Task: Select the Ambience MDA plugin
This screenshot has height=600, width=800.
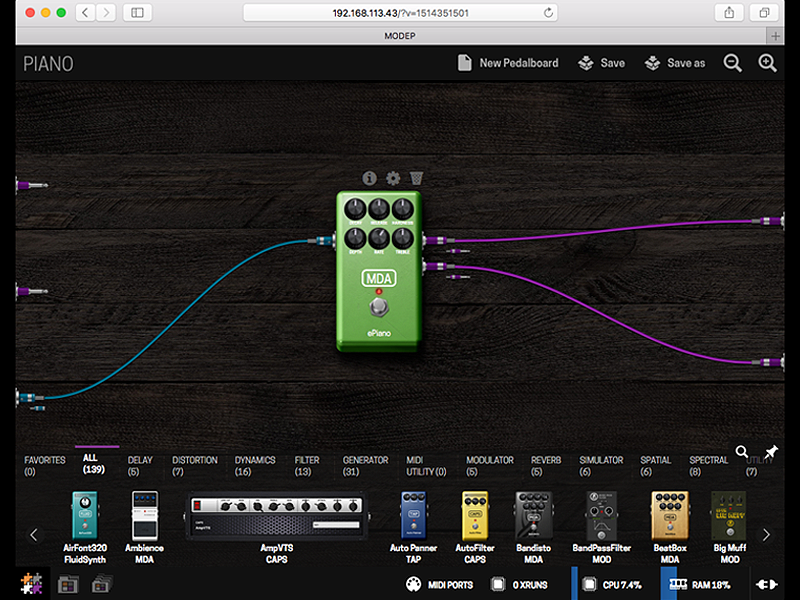Action: (x=144, y=528)
